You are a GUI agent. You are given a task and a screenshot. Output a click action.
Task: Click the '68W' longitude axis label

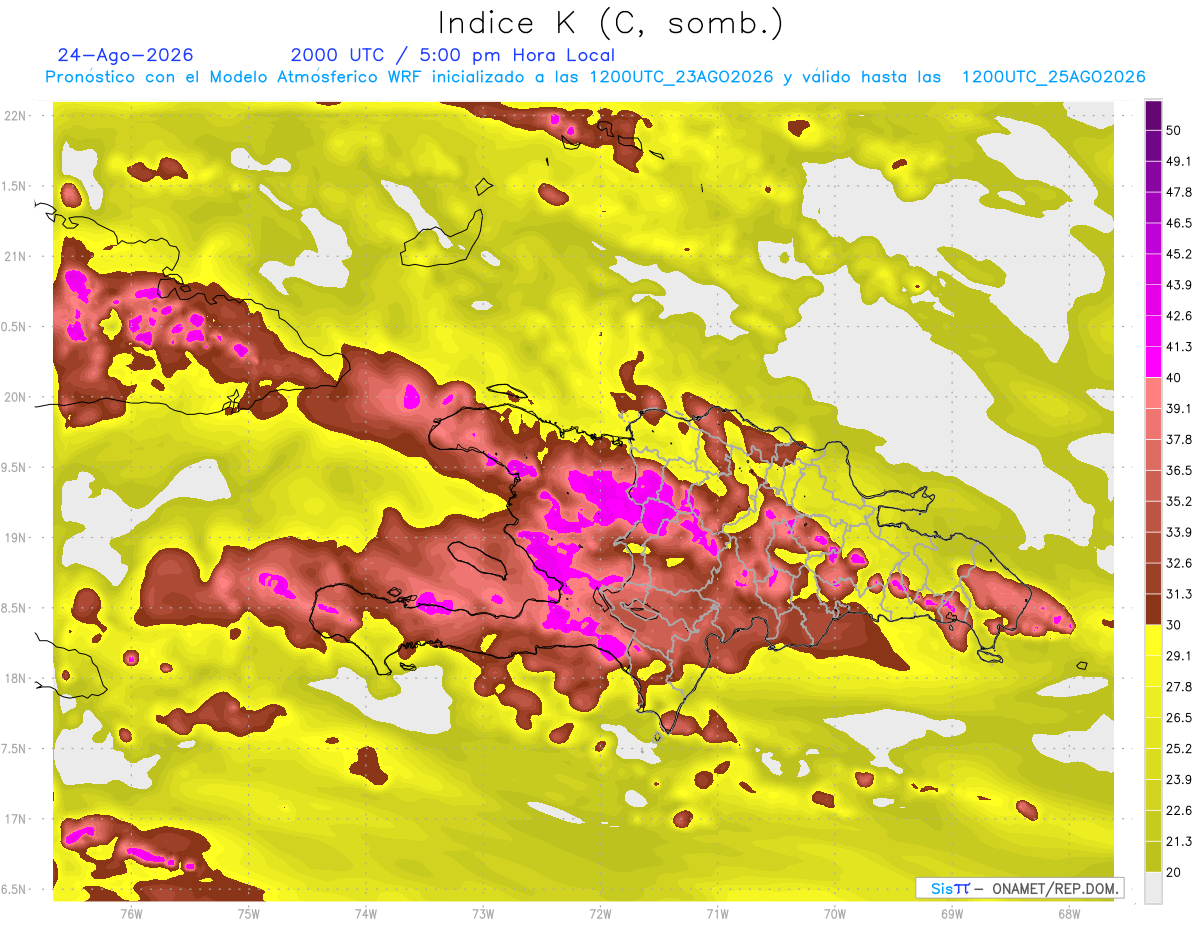click(1069, 914)
